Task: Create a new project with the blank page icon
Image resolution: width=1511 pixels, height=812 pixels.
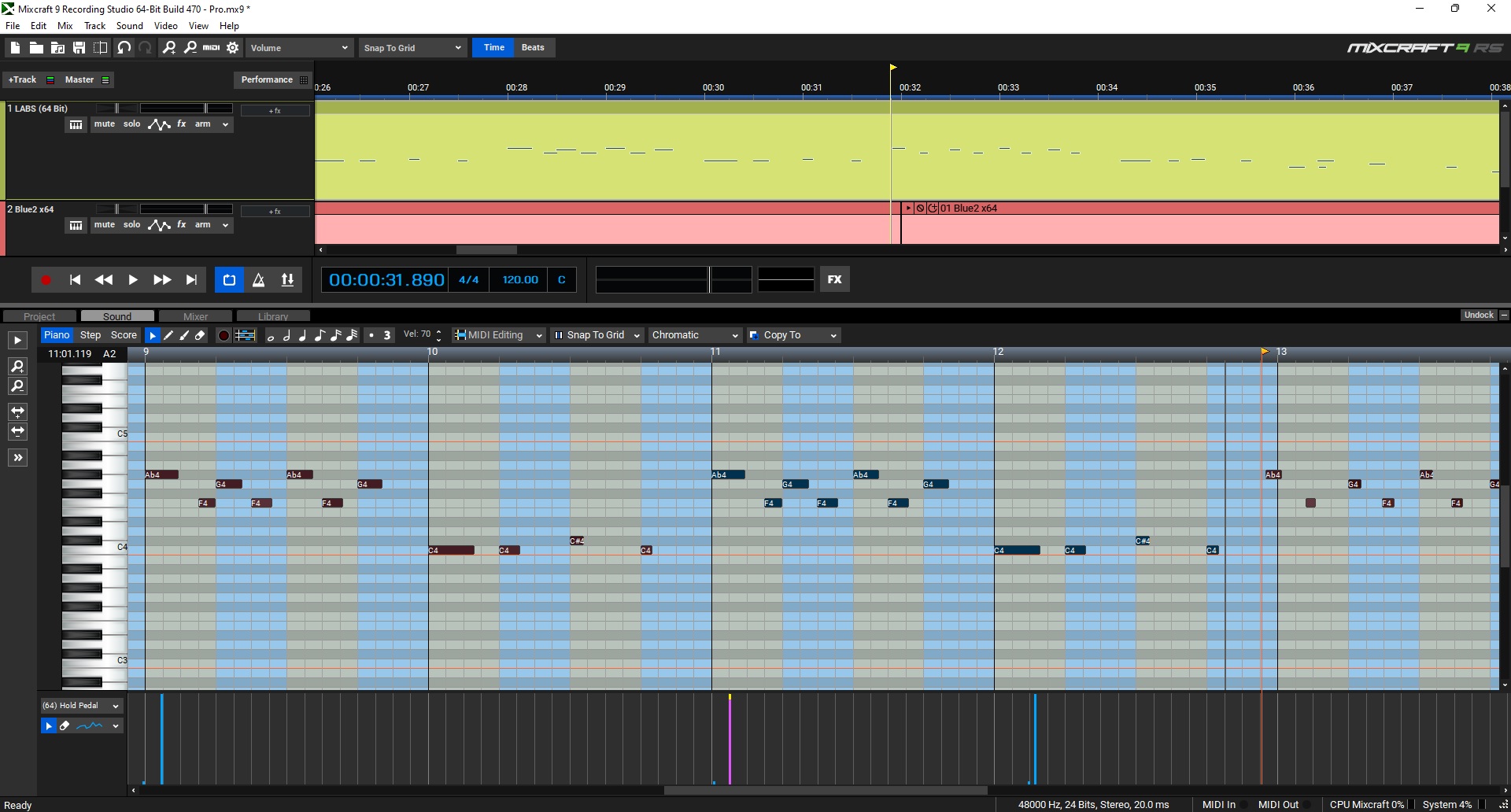Action: point(15,48)
